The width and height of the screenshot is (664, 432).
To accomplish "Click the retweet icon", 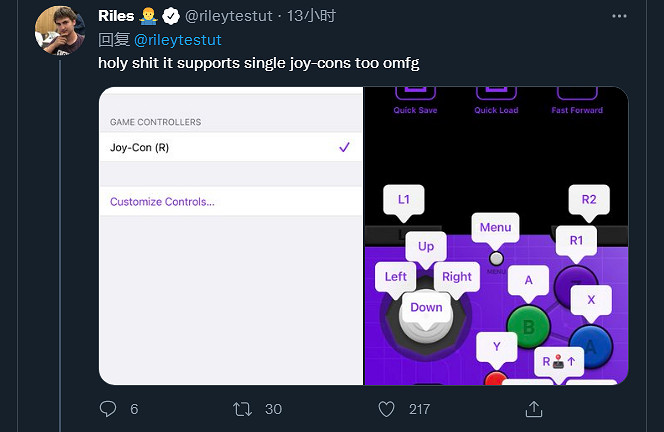I will 242,409.
